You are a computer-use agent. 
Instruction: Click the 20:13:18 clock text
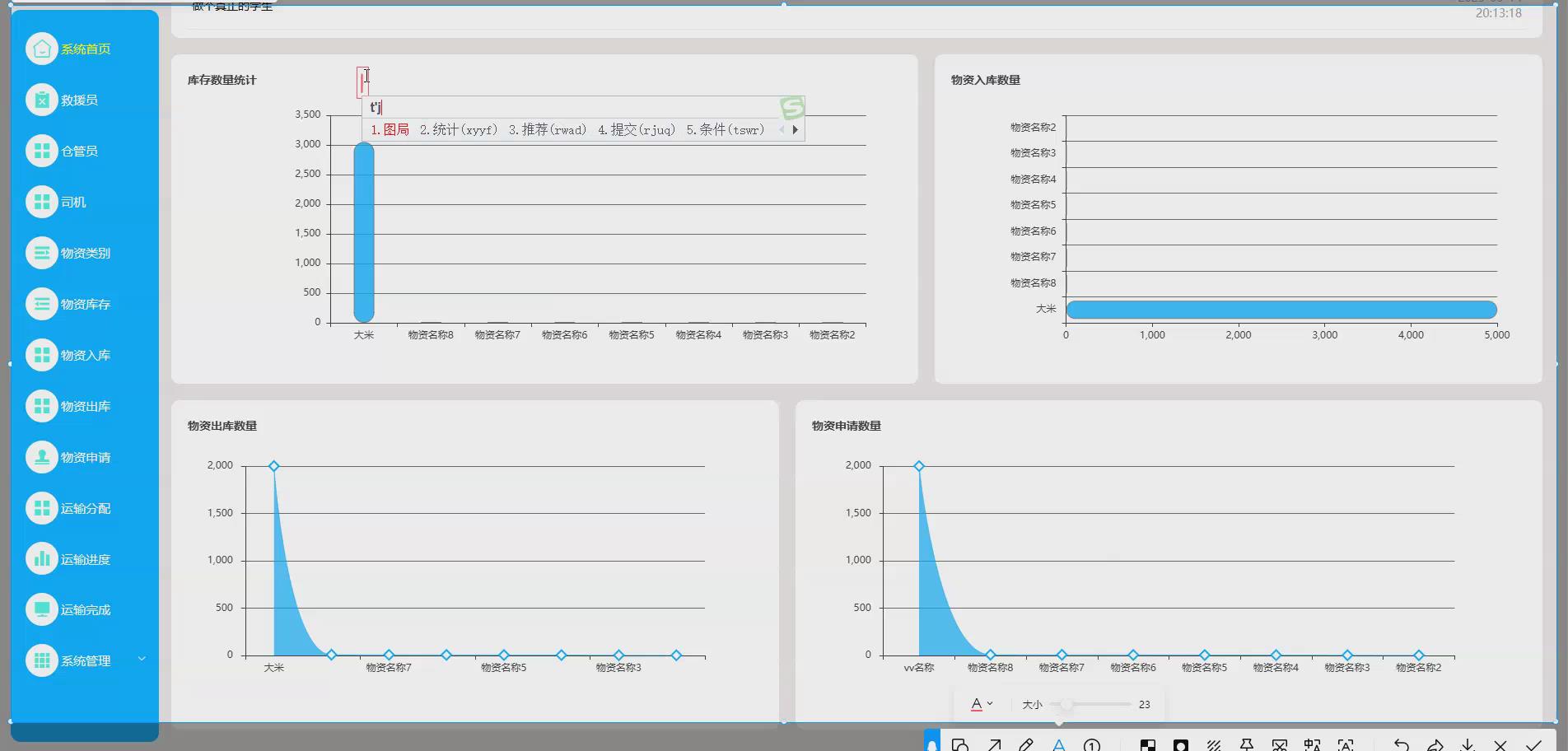[x=1498, y=13]
